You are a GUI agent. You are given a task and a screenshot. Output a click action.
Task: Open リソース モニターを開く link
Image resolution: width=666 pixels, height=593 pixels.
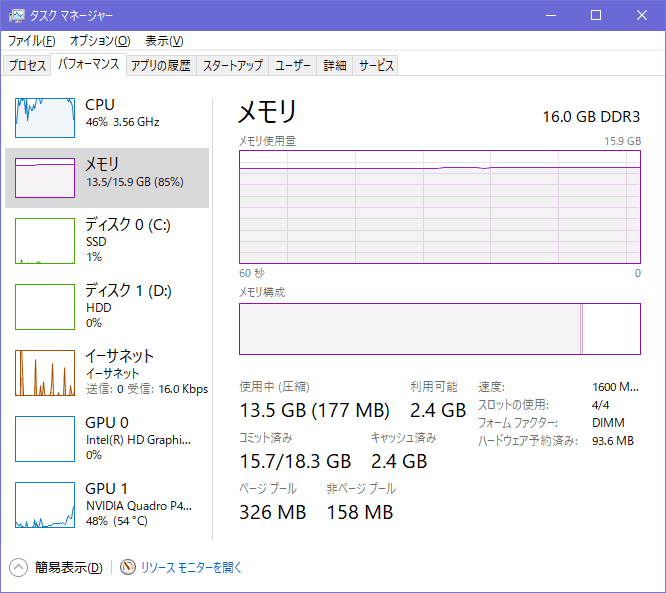point(191,567)
